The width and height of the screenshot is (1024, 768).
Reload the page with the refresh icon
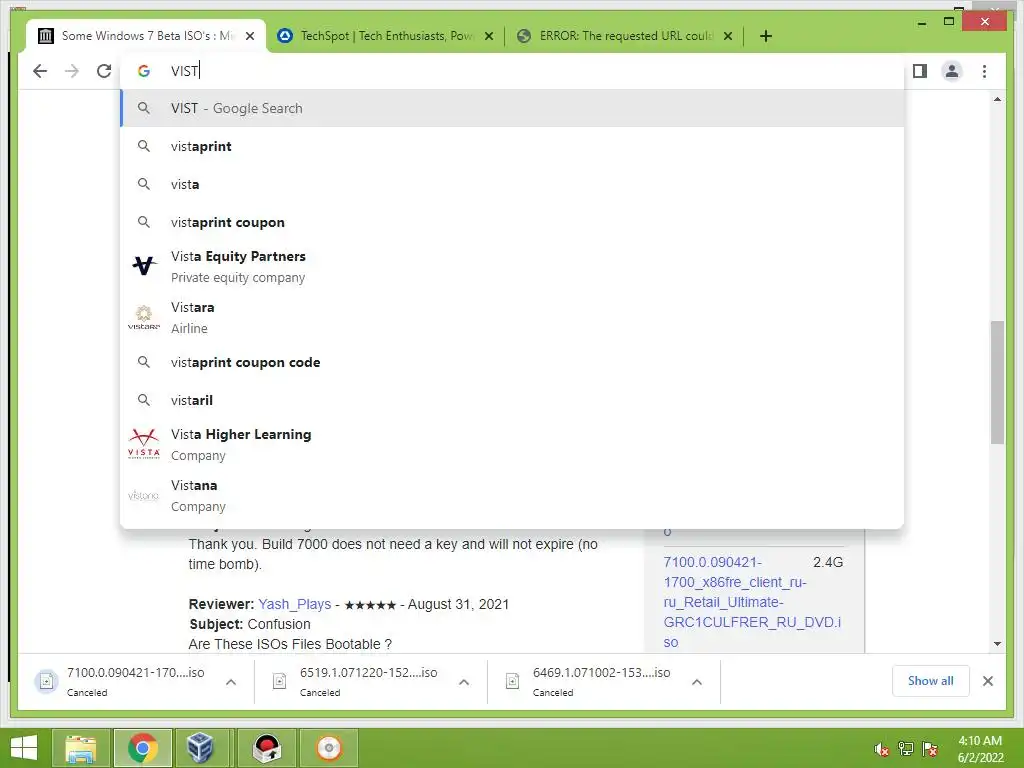[104, 71]
